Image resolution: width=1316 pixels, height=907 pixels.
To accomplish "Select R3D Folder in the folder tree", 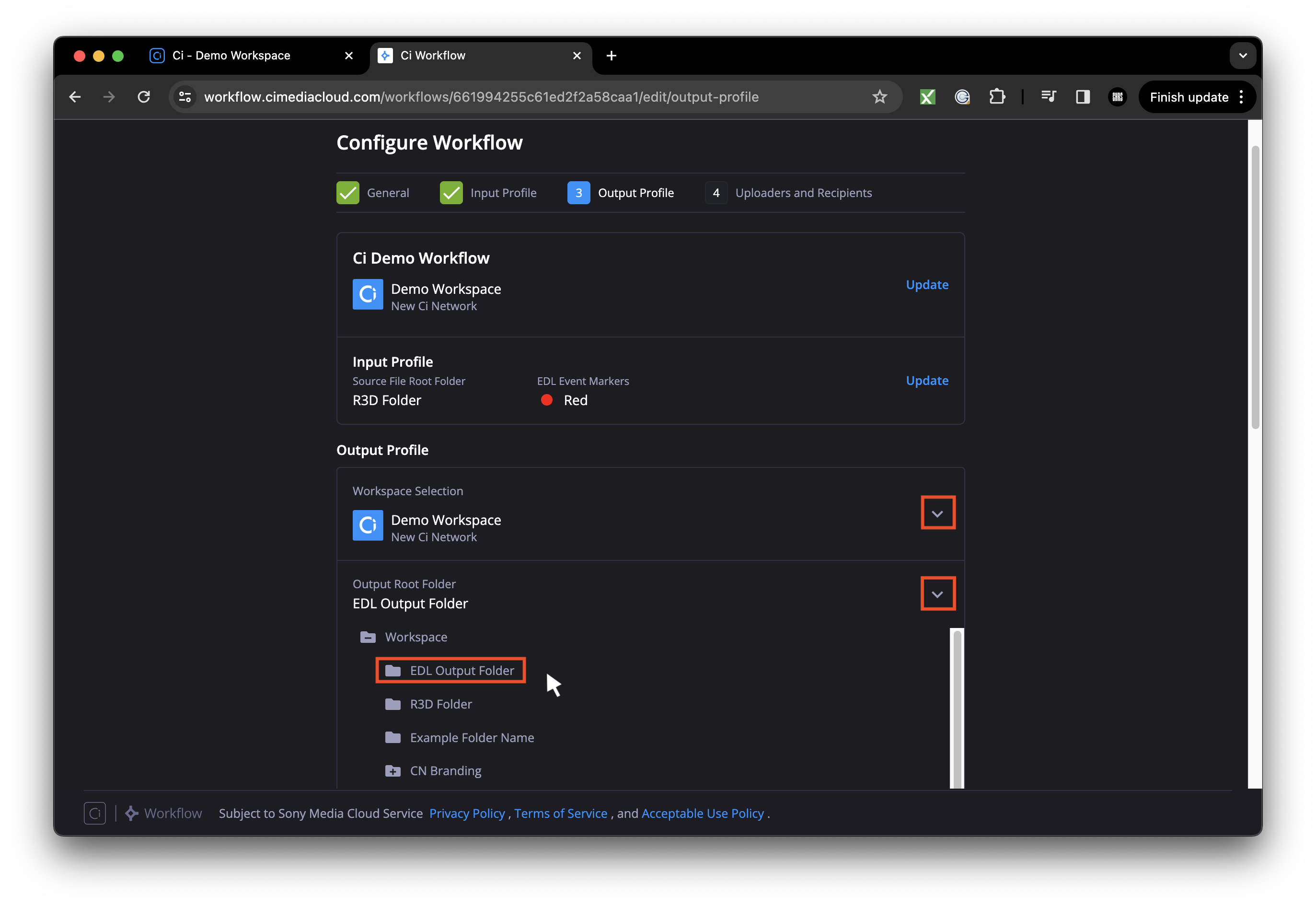I will (429, 704).
